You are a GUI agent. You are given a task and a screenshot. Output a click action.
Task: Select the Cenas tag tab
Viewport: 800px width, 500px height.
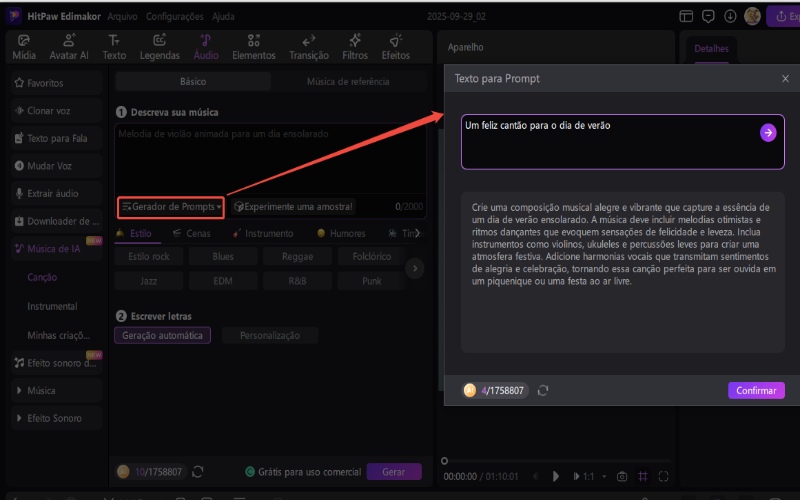192,233
